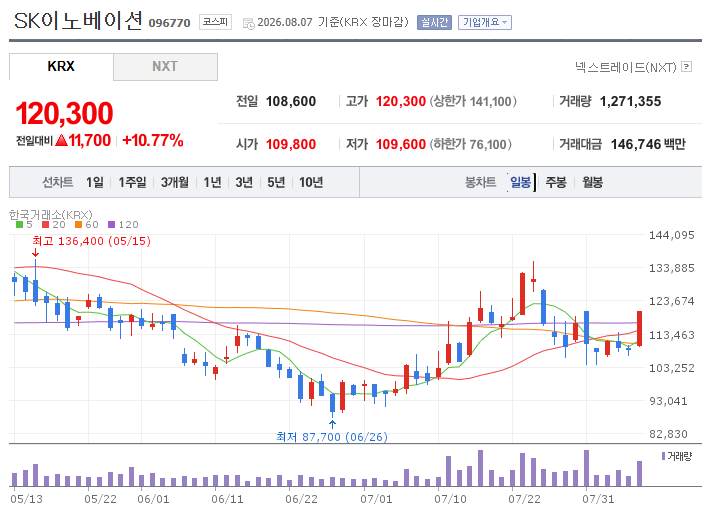
Task: Click the 최저 87,700 (06/26) label
Action: pyautogui.click(x=332, y=437)
